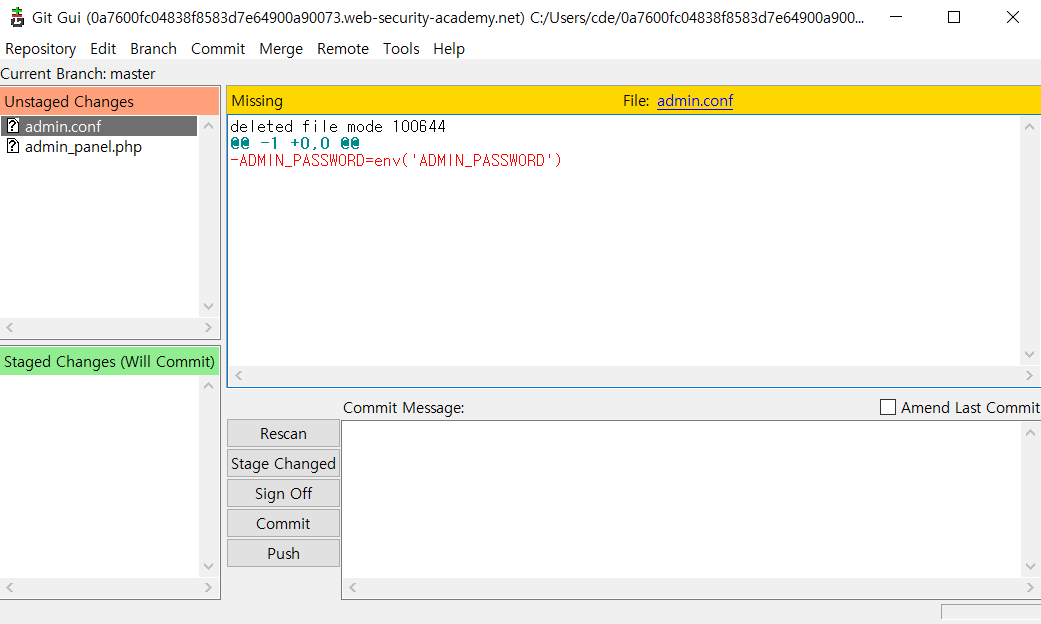
Task: Click the Stage Changed button
Action: [283, 463]
